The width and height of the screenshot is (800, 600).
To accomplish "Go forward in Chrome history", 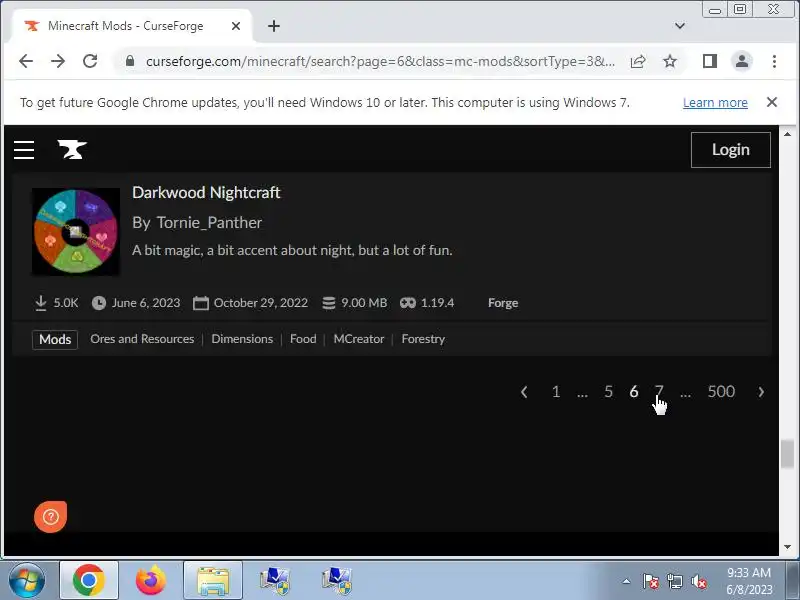I will 58,61.
